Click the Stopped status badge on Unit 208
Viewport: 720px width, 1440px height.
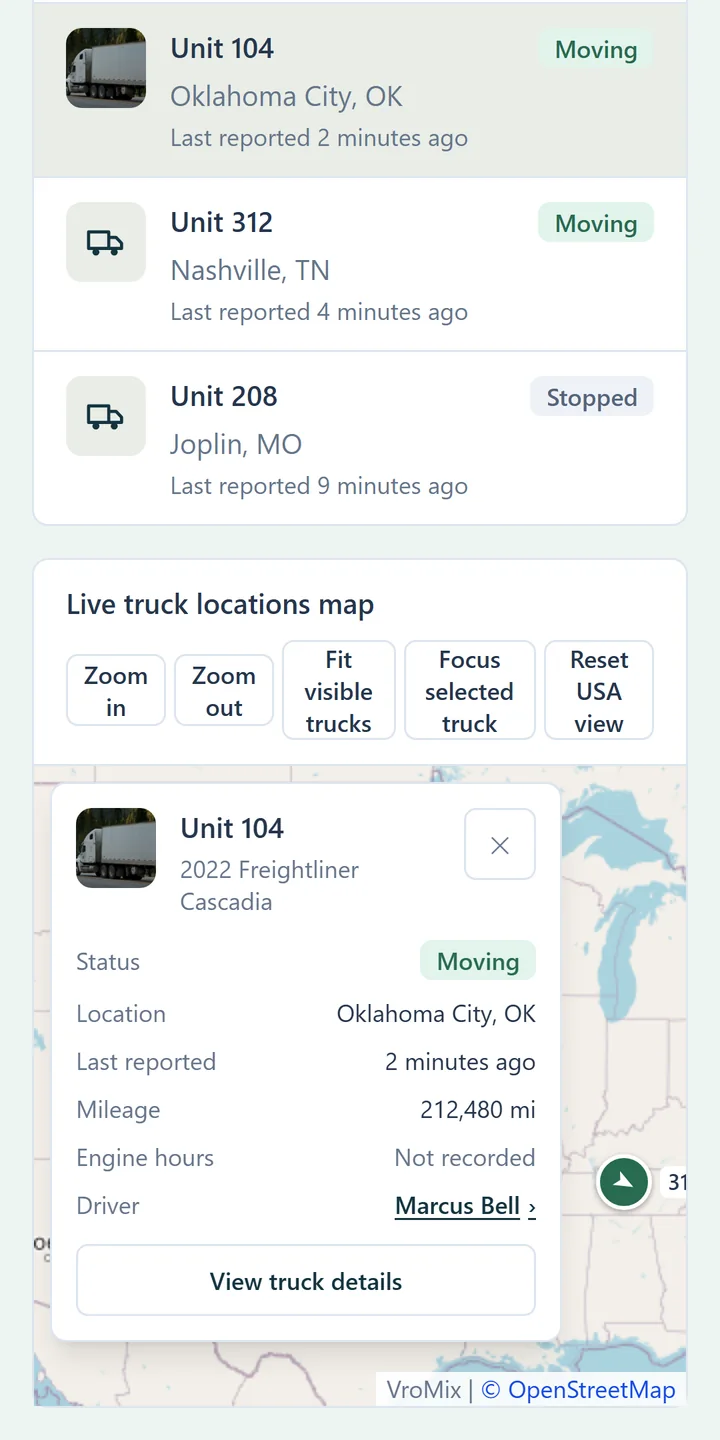(592, 397)
